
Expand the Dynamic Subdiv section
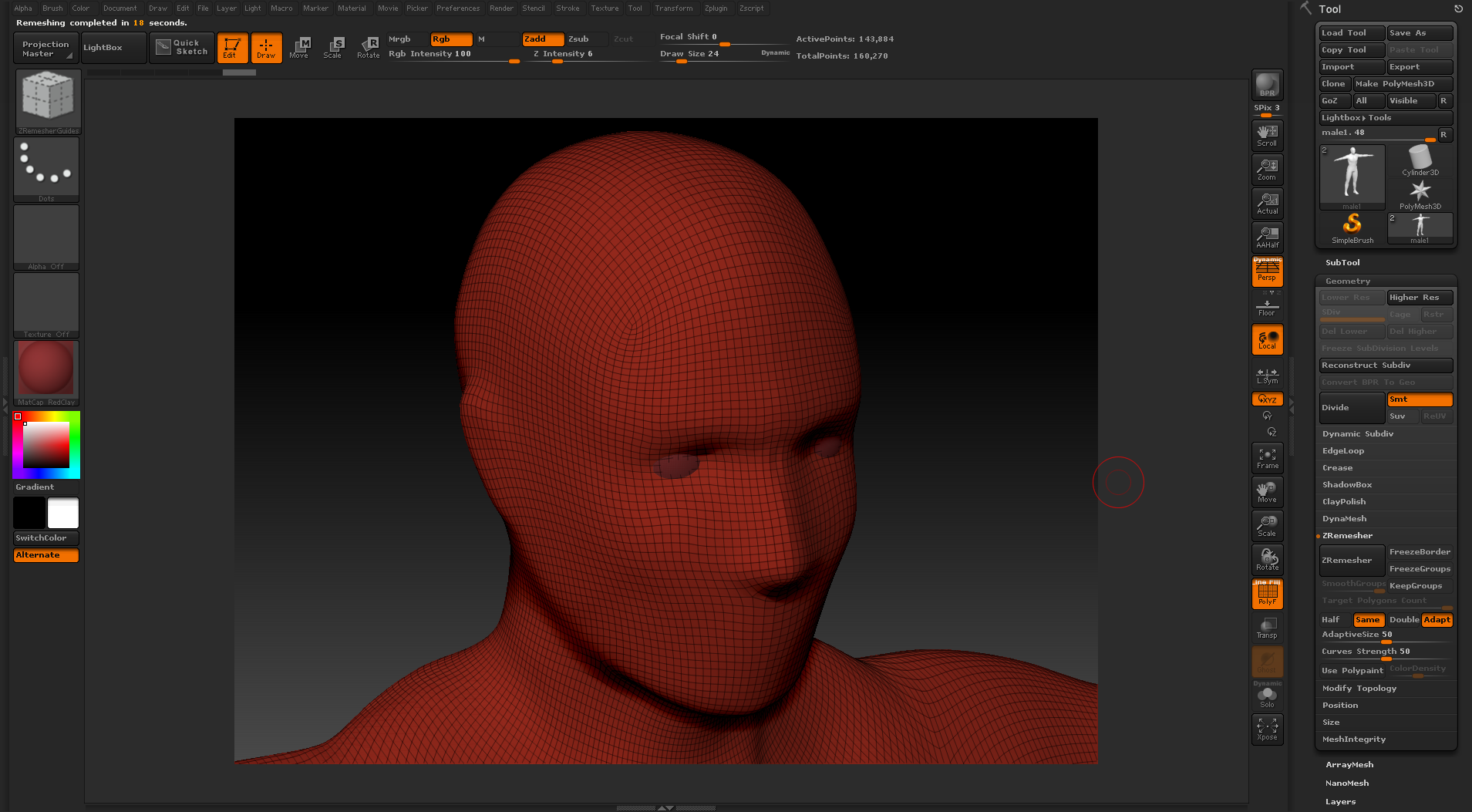[x=1357, y=434]
